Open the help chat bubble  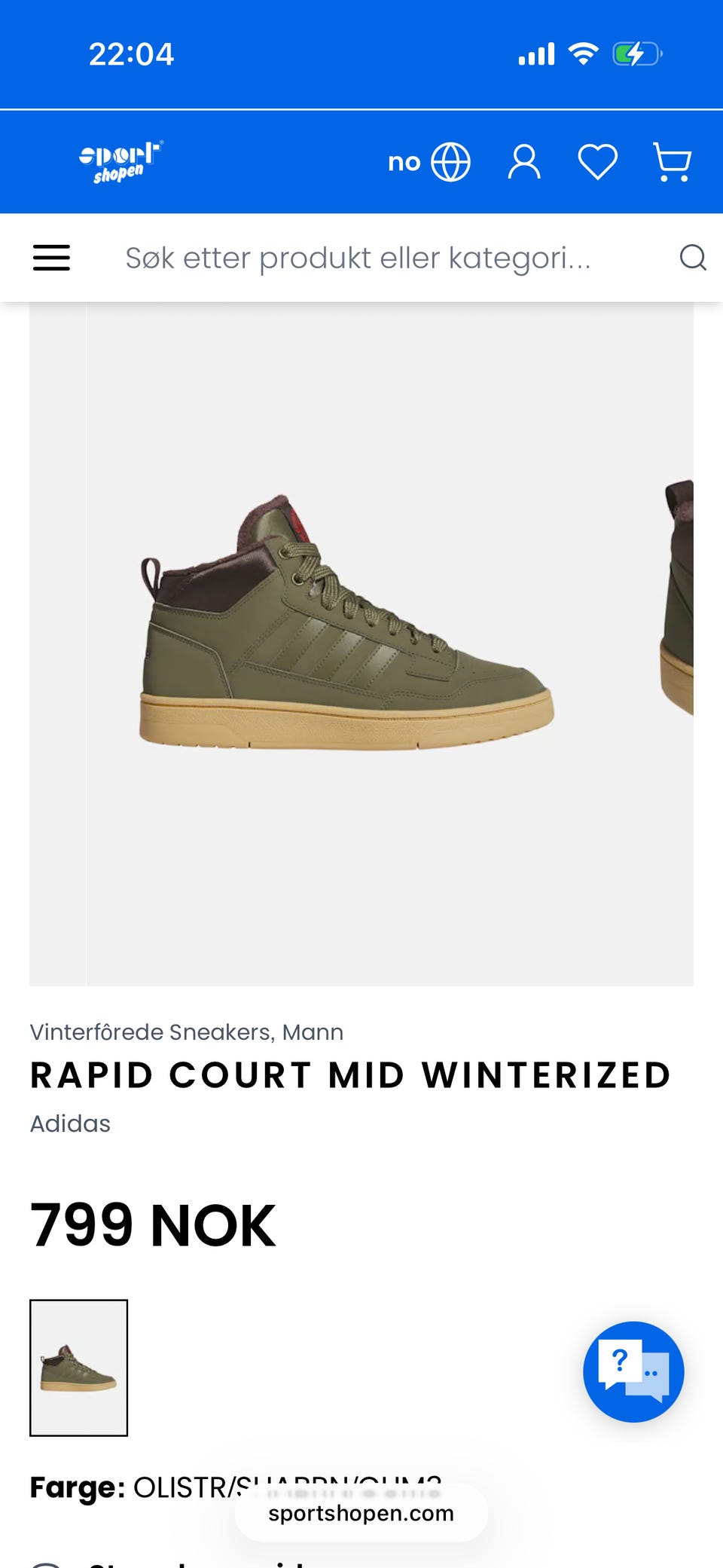coord(633,1372)
